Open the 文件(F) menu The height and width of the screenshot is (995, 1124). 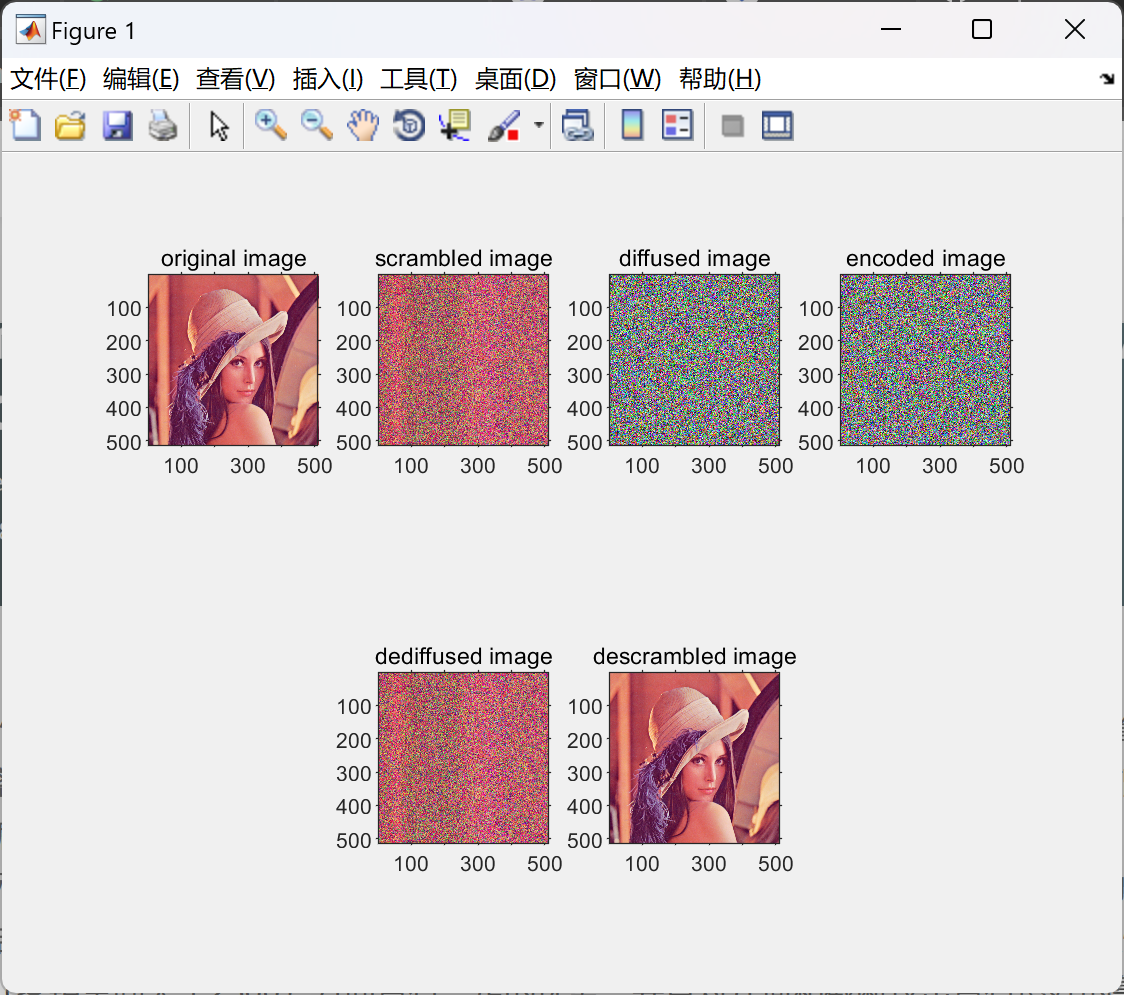[49, 79]
